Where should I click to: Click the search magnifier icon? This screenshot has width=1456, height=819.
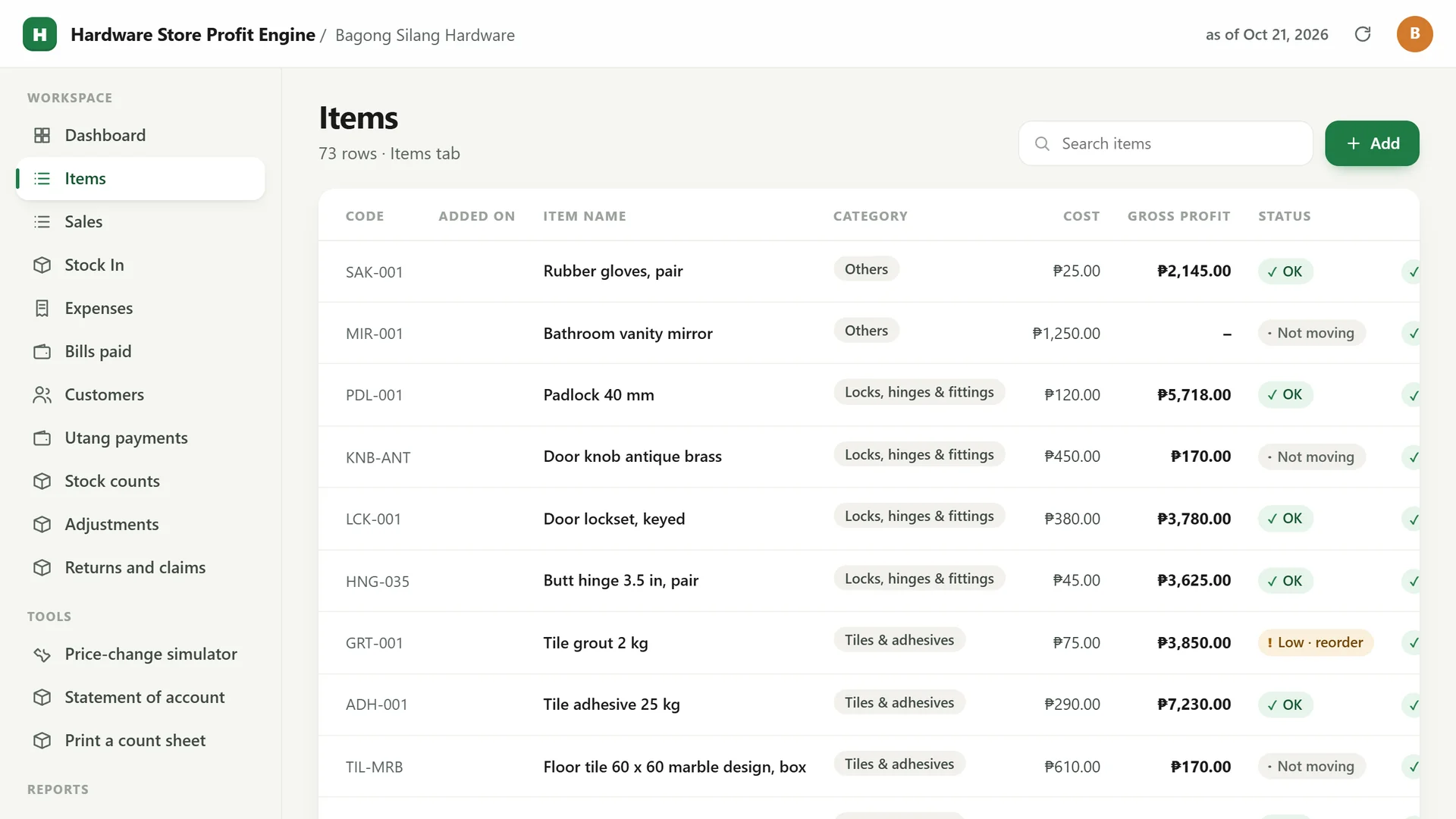point(1042,143)
